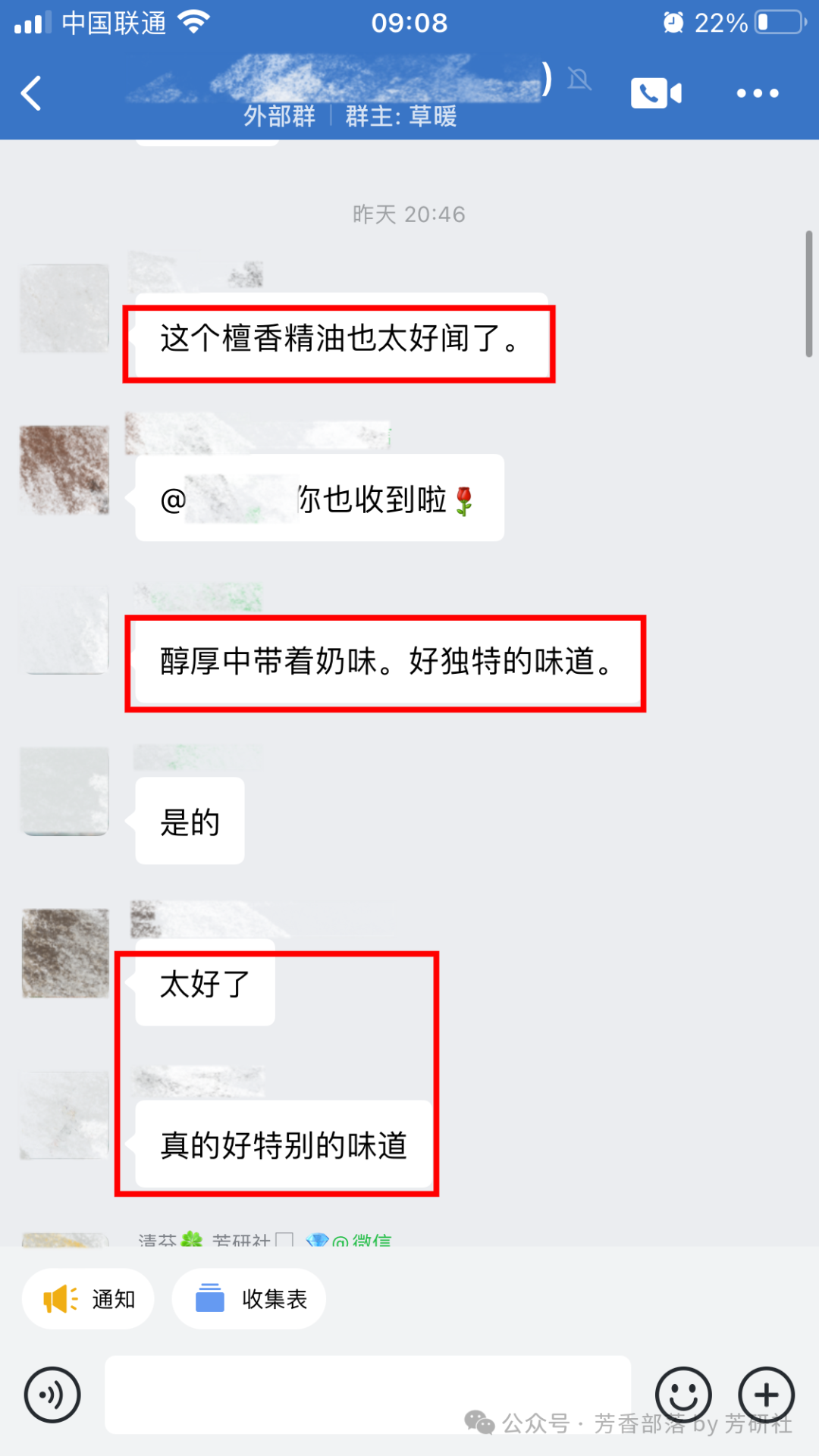Tap the 太好了 message bubble
This screenshot has width=819, height=1456.
tap(205, 983)
